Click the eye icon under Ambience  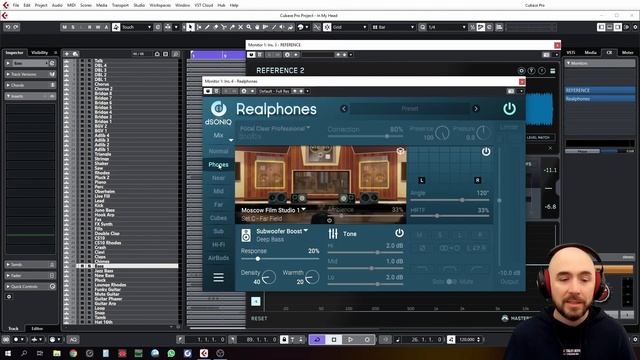coord(329,220)
